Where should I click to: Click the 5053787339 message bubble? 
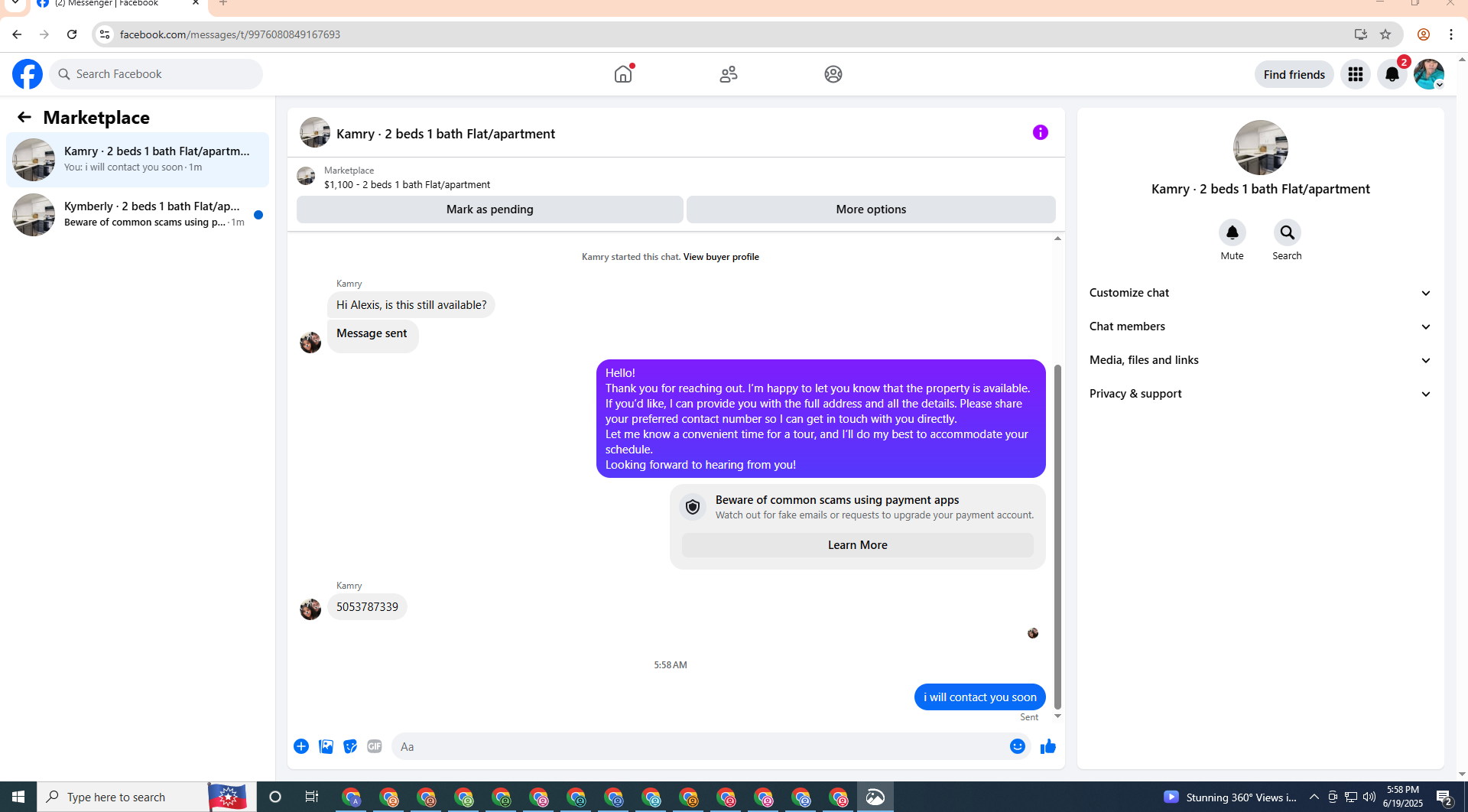367,607
